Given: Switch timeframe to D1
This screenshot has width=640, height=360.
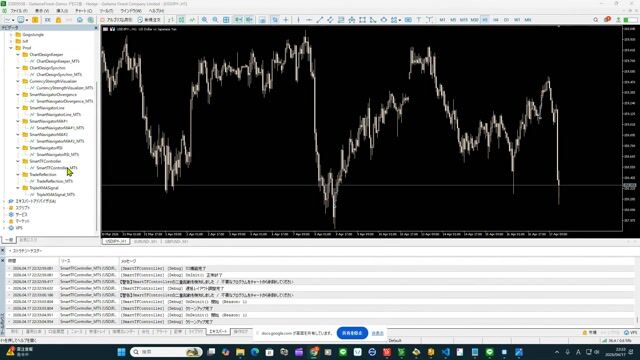Looking at the screenshot, I should pyautogui.click(x=506, y=20).
